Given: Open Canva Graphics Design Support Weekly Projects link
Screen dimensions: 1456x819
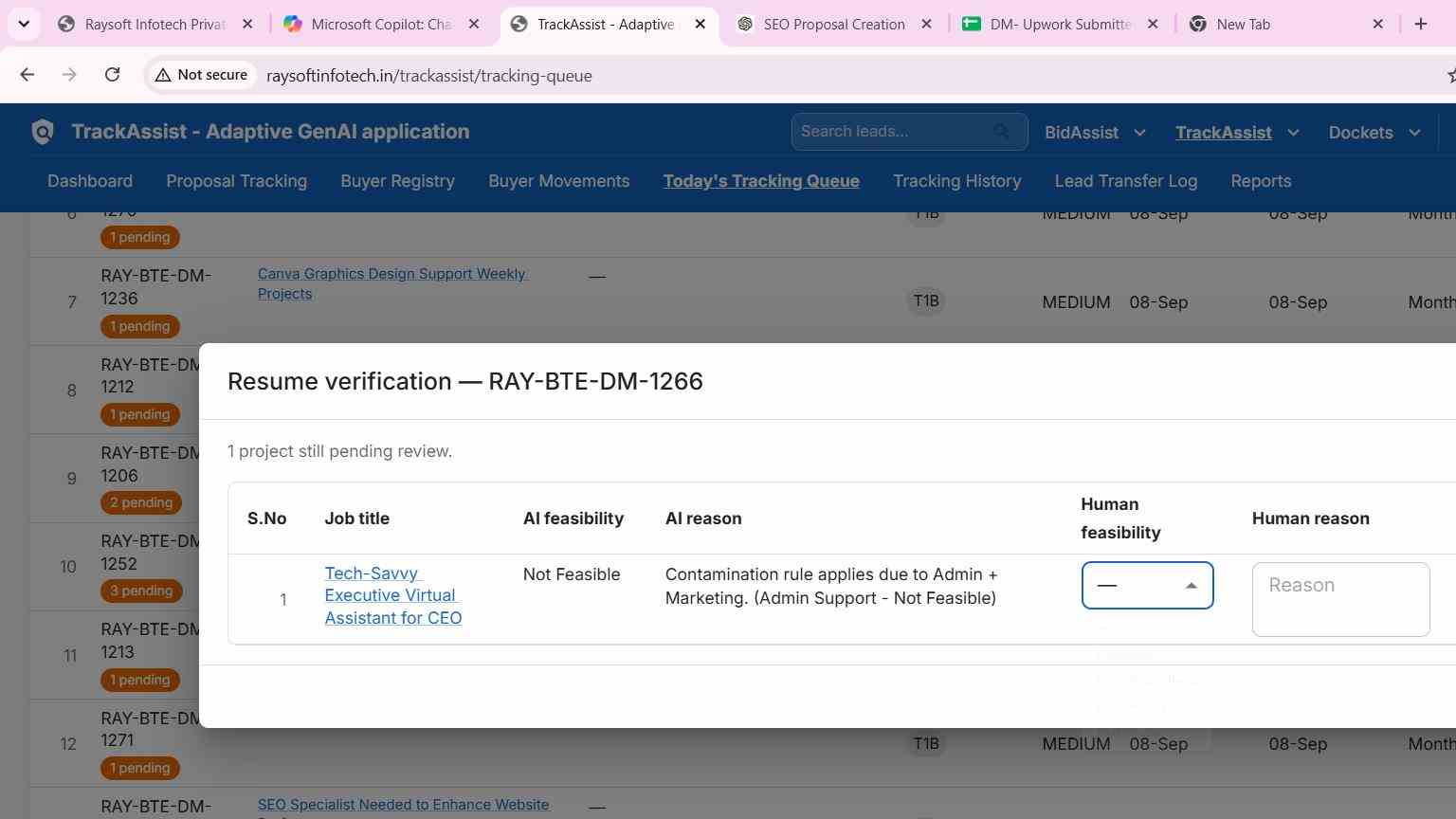Looking at the screenshot, I should [392, 283].
